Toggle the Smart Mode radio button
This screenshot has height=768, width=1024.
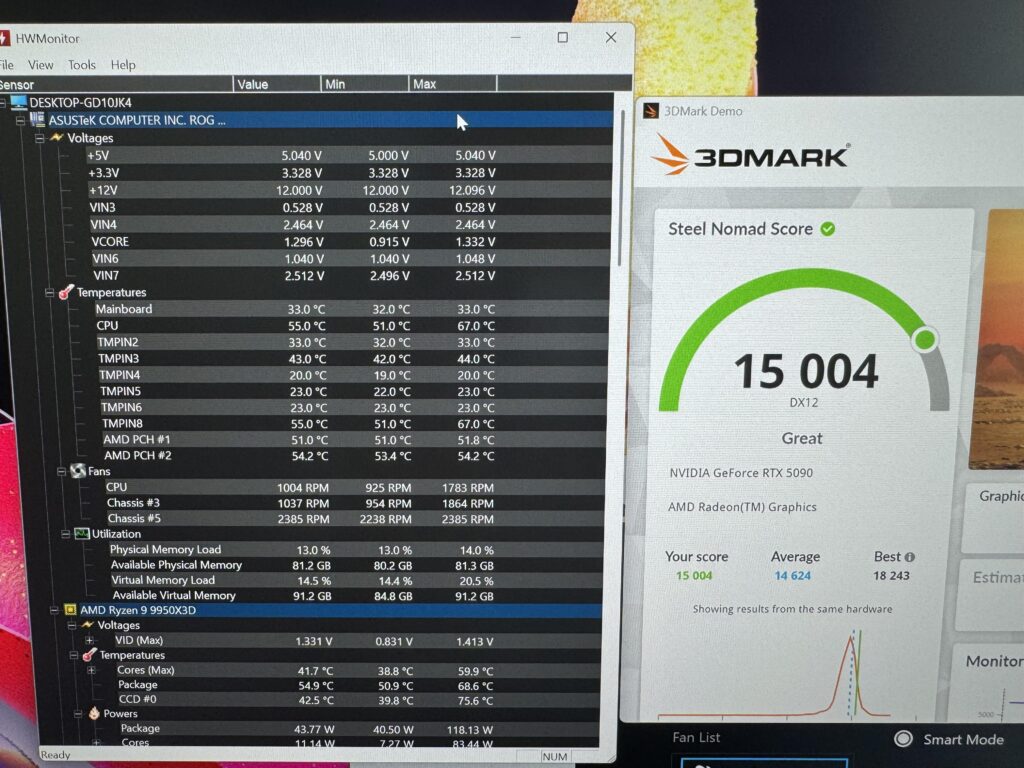(x=903, y=739)
